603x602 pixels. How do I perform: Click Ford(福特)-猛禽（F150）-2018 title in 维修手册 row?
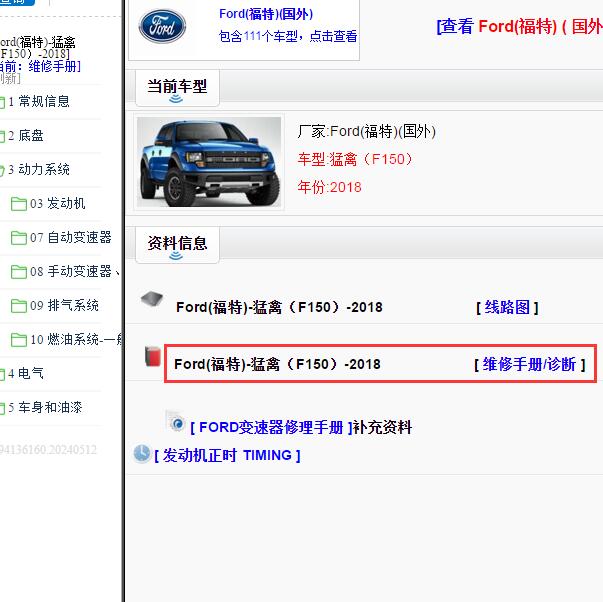pos(277,364)
